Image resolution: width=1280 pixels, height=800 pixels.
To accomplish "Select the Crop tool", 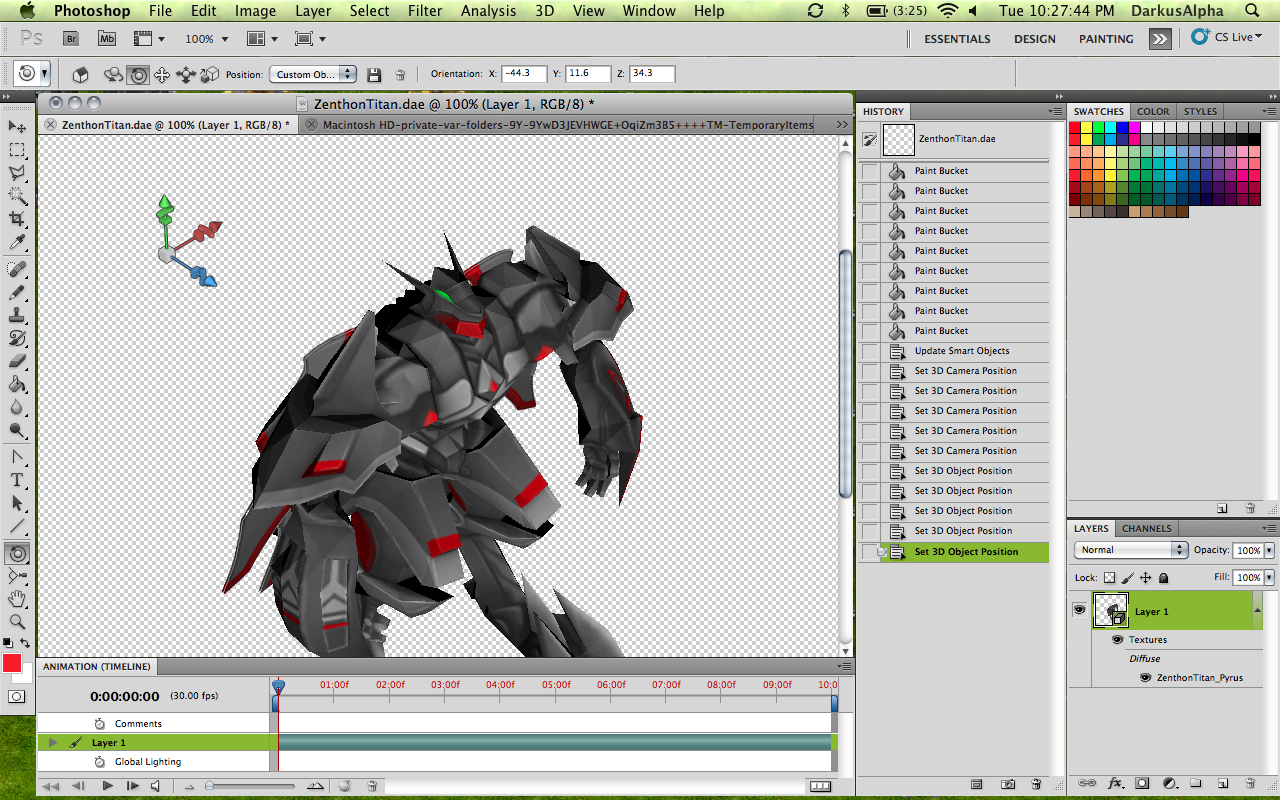I will click(17, 219).
